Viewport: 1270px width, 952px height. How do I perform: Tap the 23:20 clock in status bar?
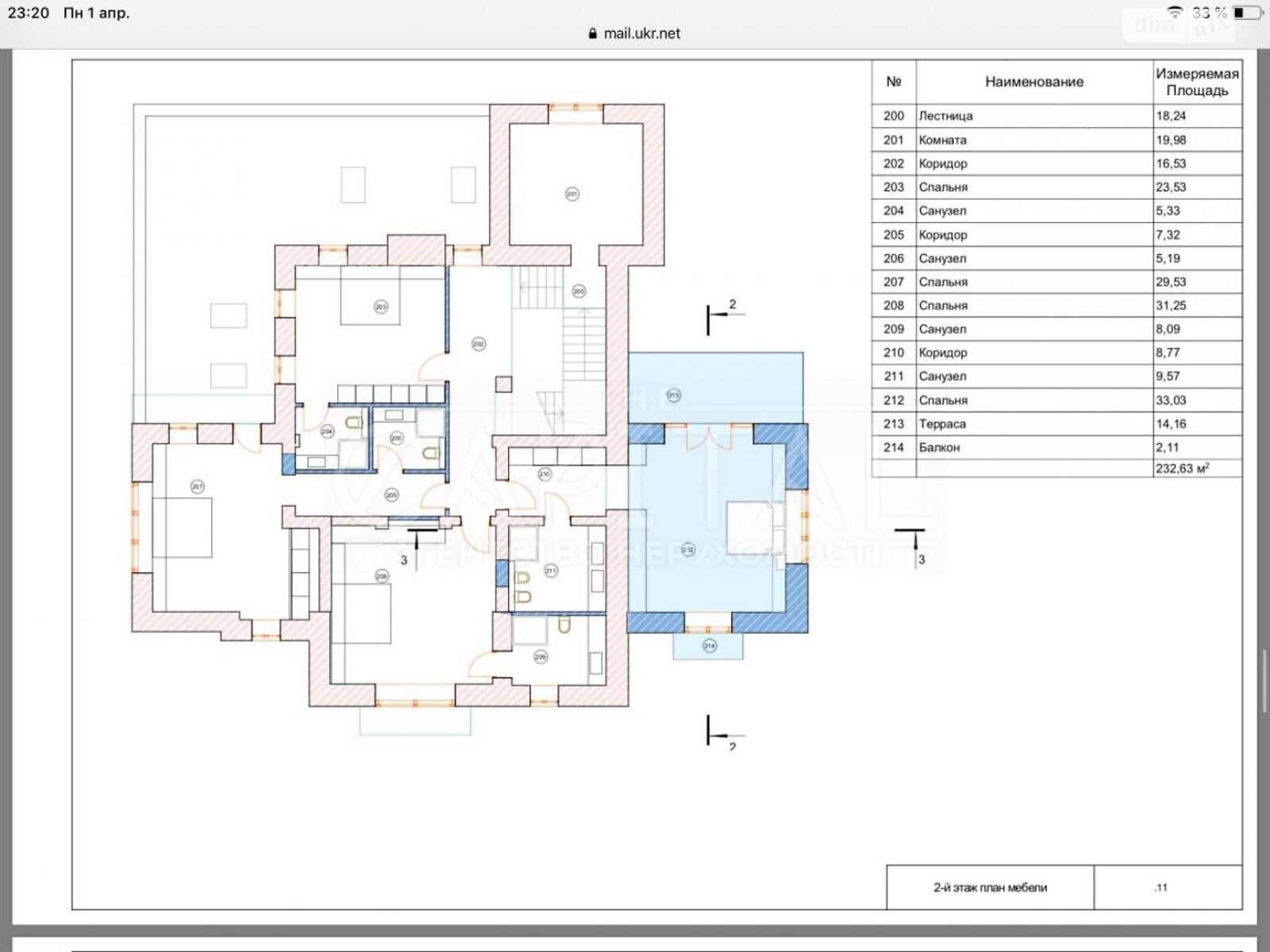click(x=29, y=13)
